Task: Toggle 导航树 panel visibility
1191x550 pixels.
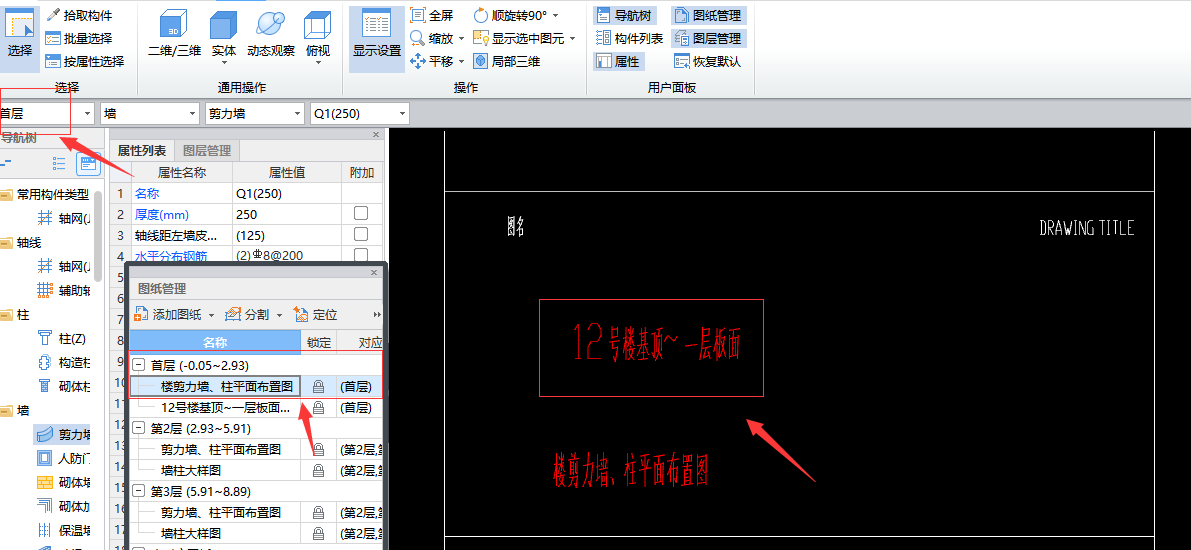Action: [623, 14]
